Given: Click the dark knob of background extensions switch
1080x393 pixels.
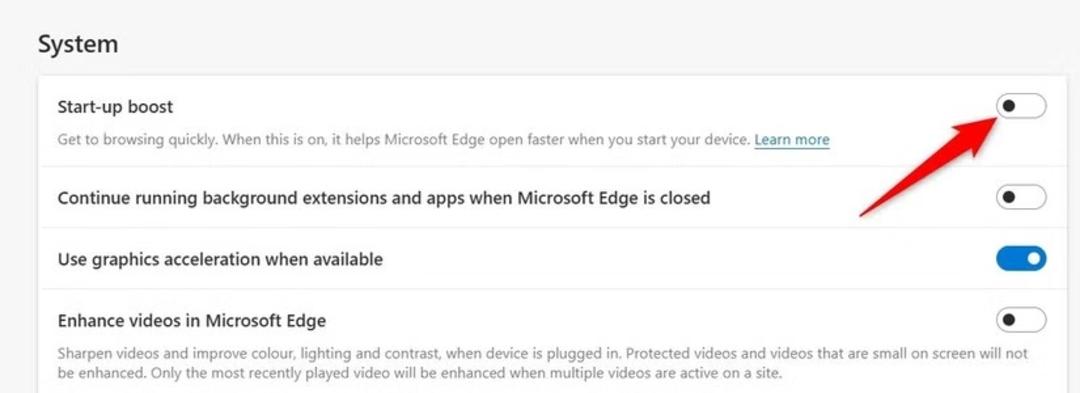Looking at the screenshot, I should pyautogui.click(x=1009, y=198).
